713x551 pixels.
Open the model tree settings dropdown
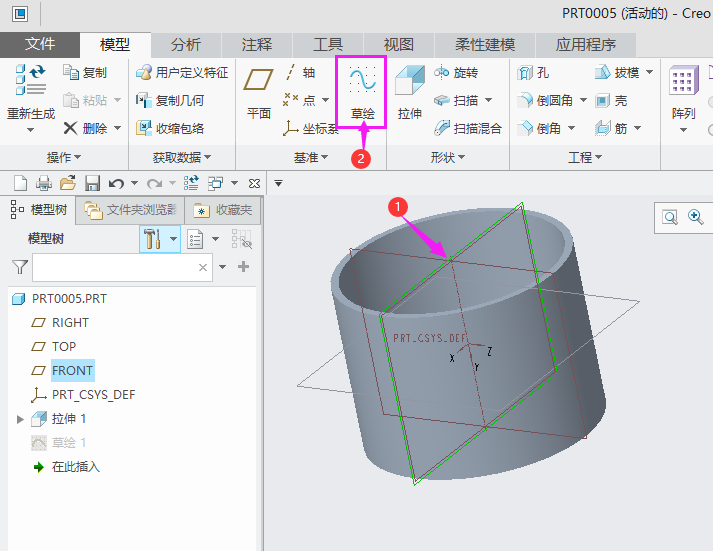click(174, 239)
